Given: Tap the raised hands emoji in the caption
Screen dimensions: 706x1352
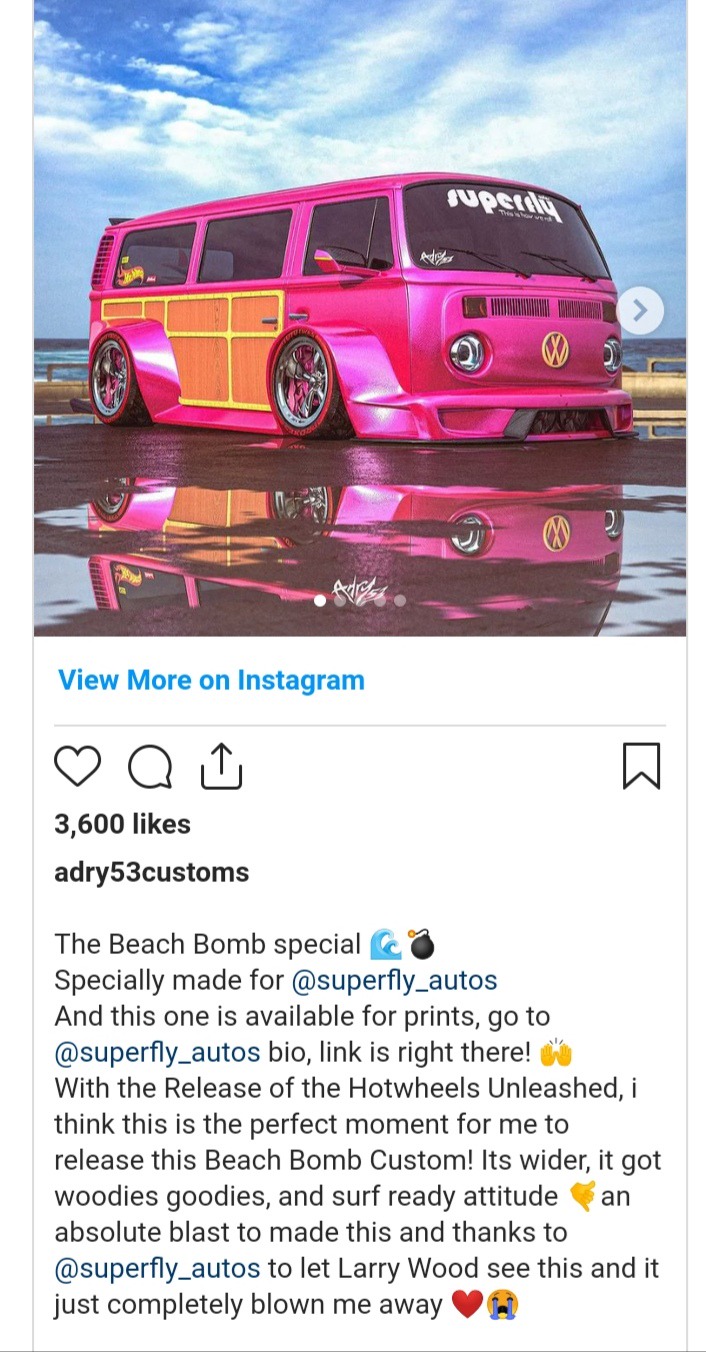Looking at the screenshot, I should [x=554, y=1052].
